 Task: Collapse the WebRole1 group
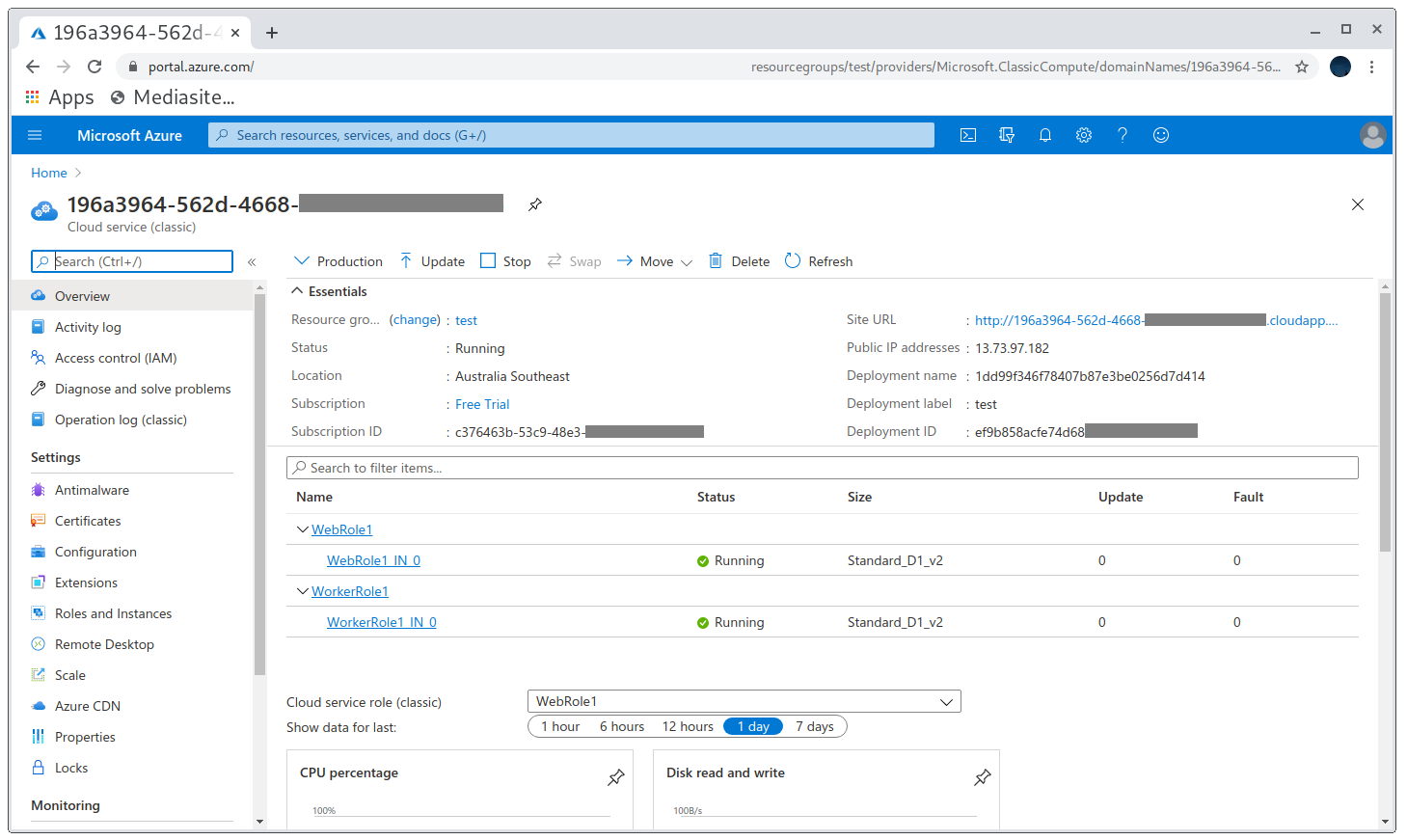click(x=302, y=529)
